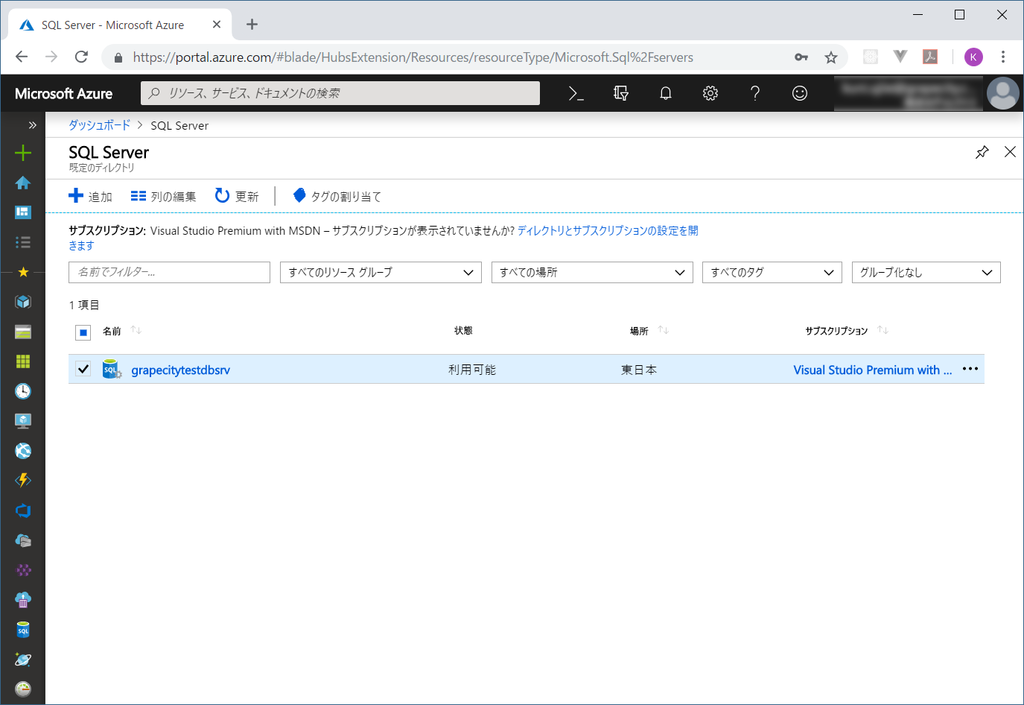This screenshot has height=705, width=1024.
Task: Go back with browser back arrow
Action: pos(22,57)
